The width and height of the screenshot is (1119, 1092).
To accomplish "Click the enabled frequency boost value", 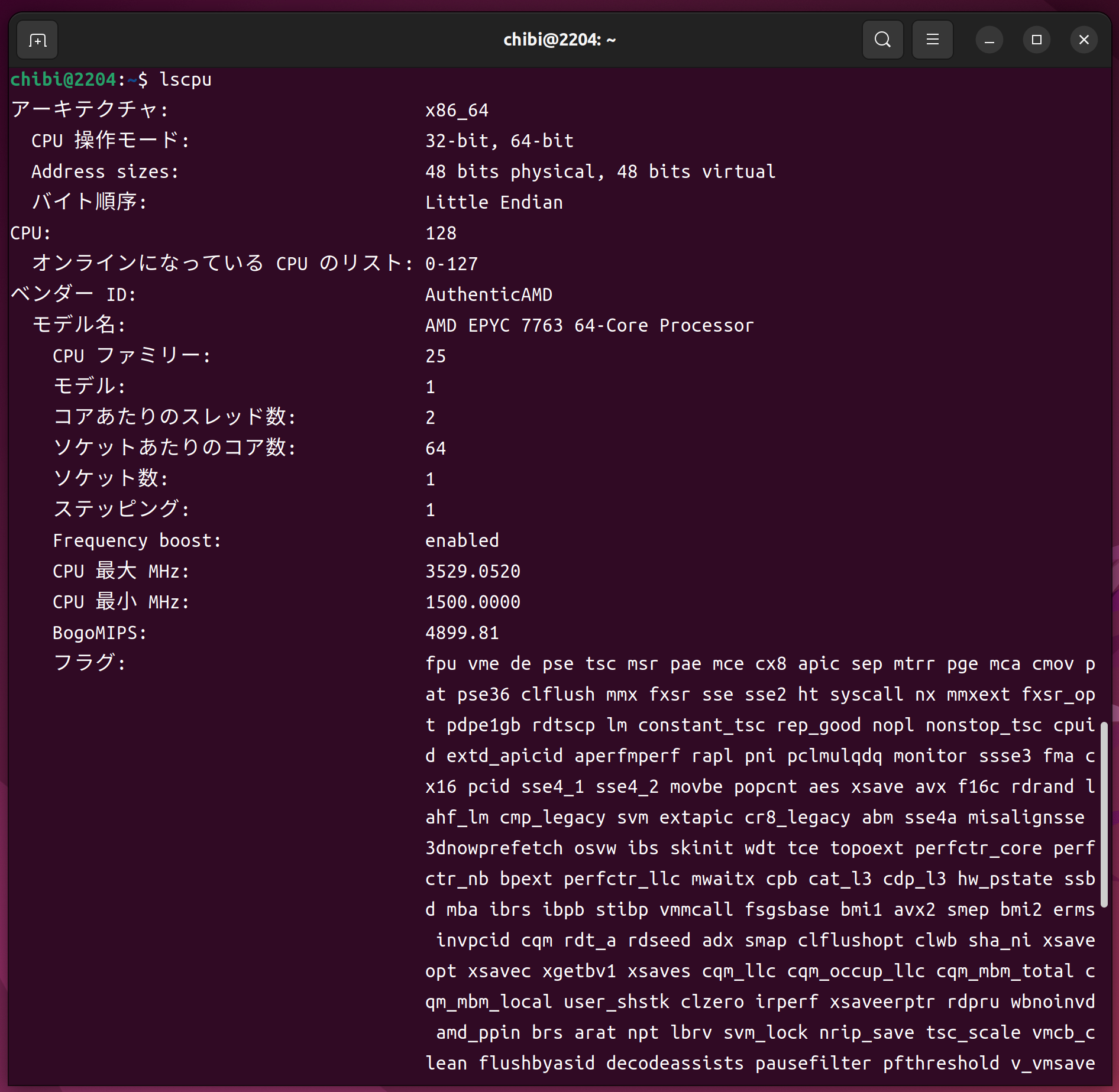I will [462, 541].
